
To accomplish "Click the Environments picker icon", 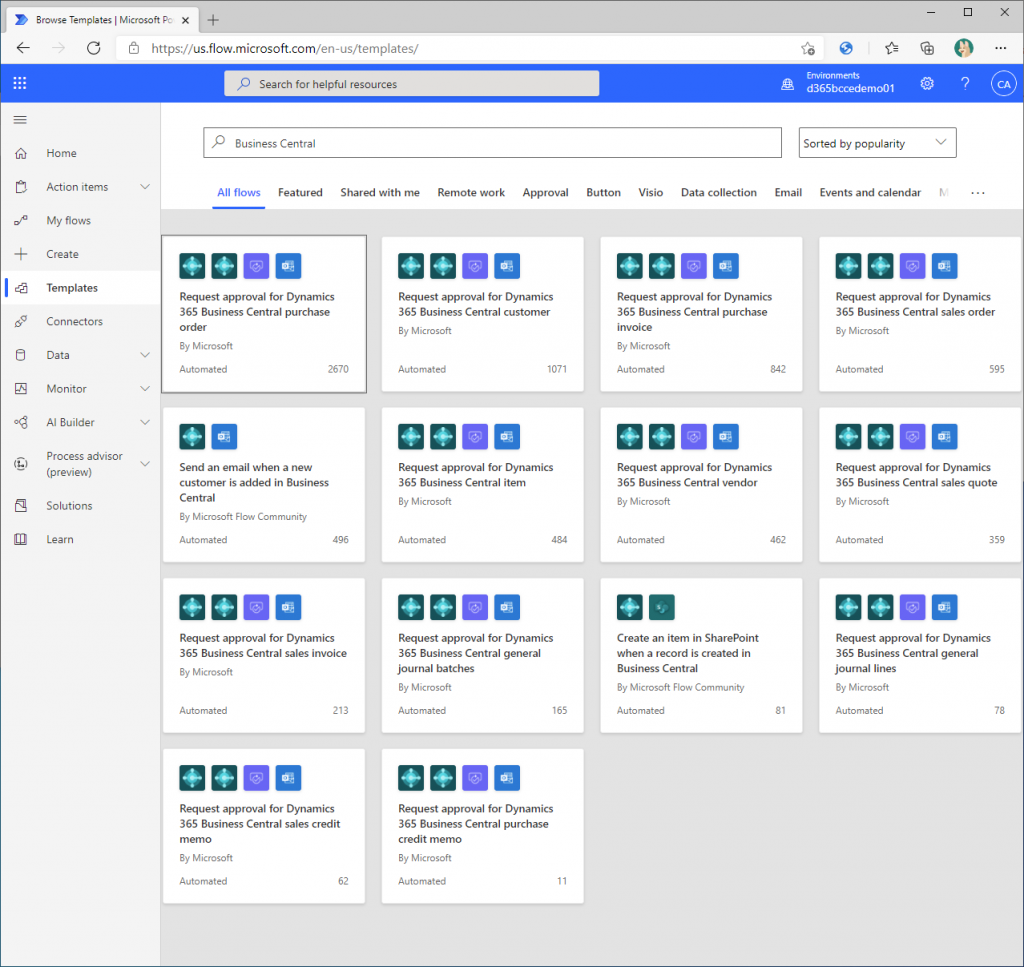I will tap(788, 84).
